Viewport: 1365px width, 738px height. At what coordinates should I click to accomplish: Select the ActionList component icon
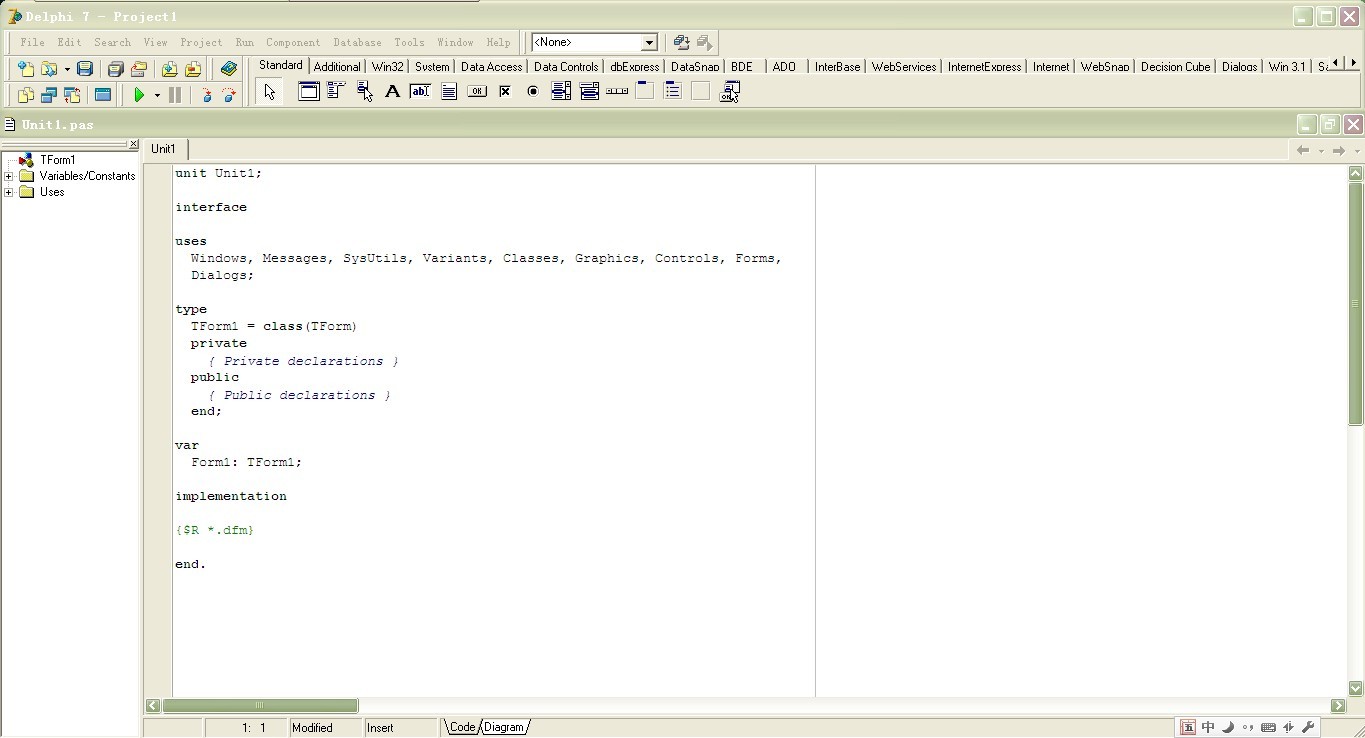click(730, 91)
